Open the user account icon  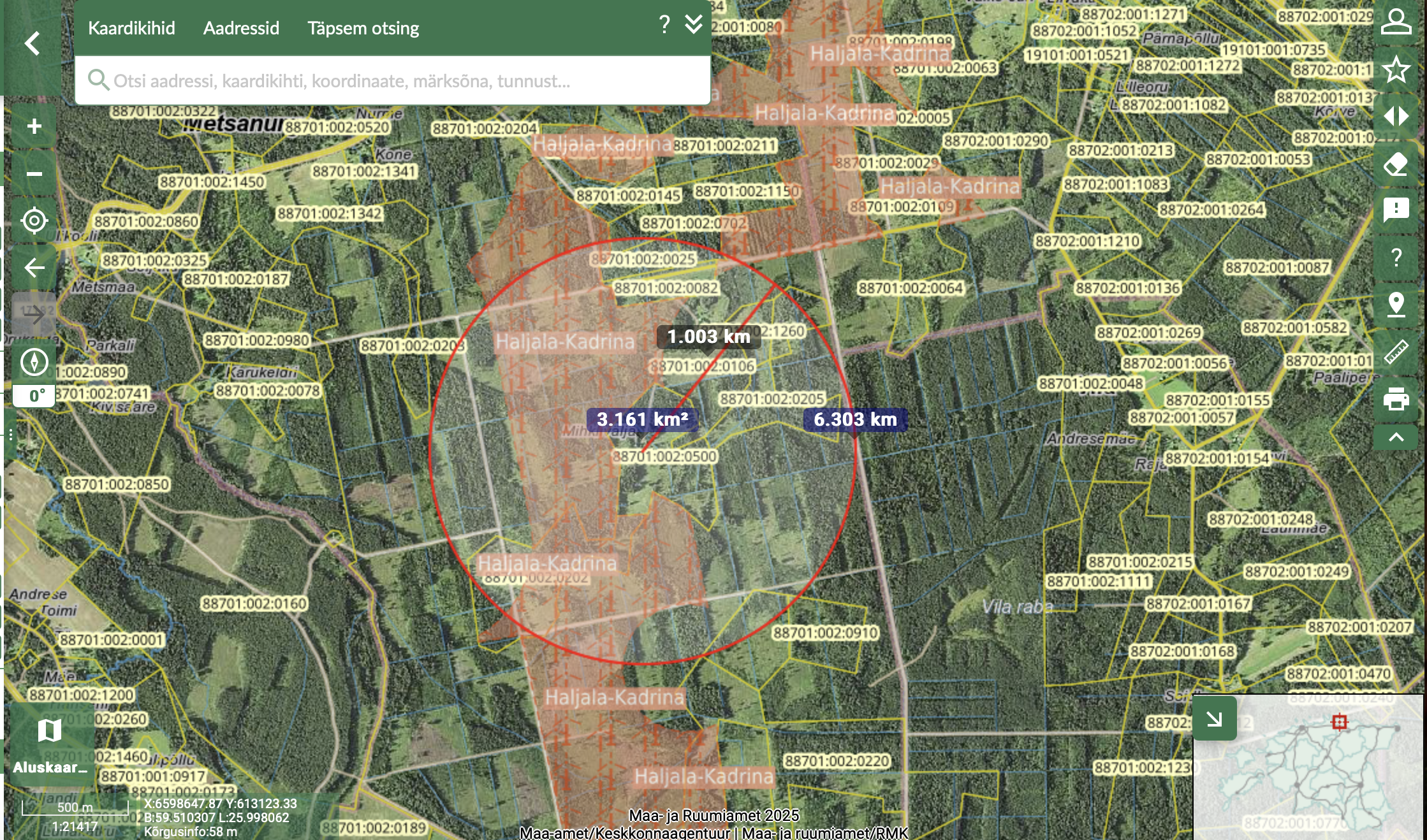(1396, 22)
